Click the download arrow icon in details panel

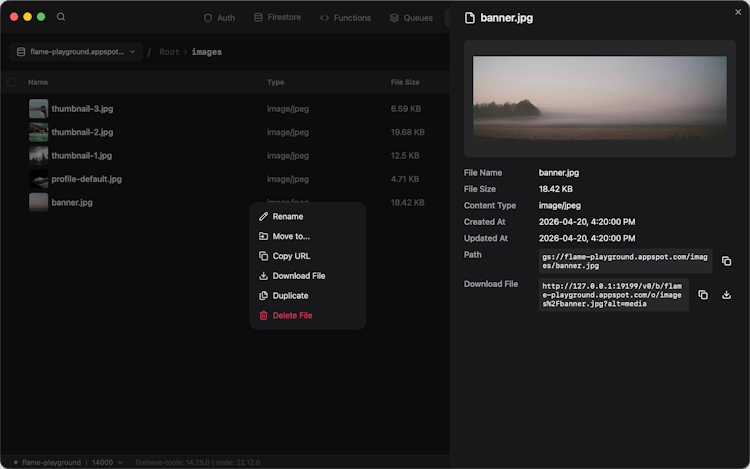pos(727,295)
